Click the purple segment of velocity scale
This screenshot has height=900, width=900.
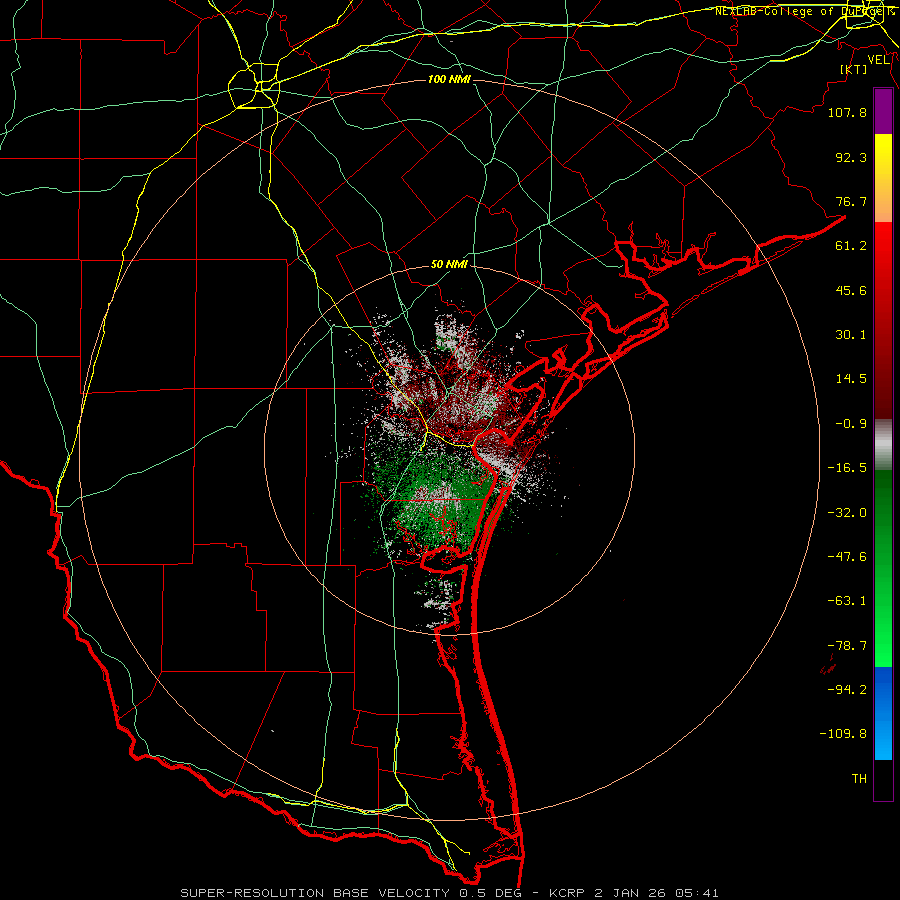[x=883, y=112]
